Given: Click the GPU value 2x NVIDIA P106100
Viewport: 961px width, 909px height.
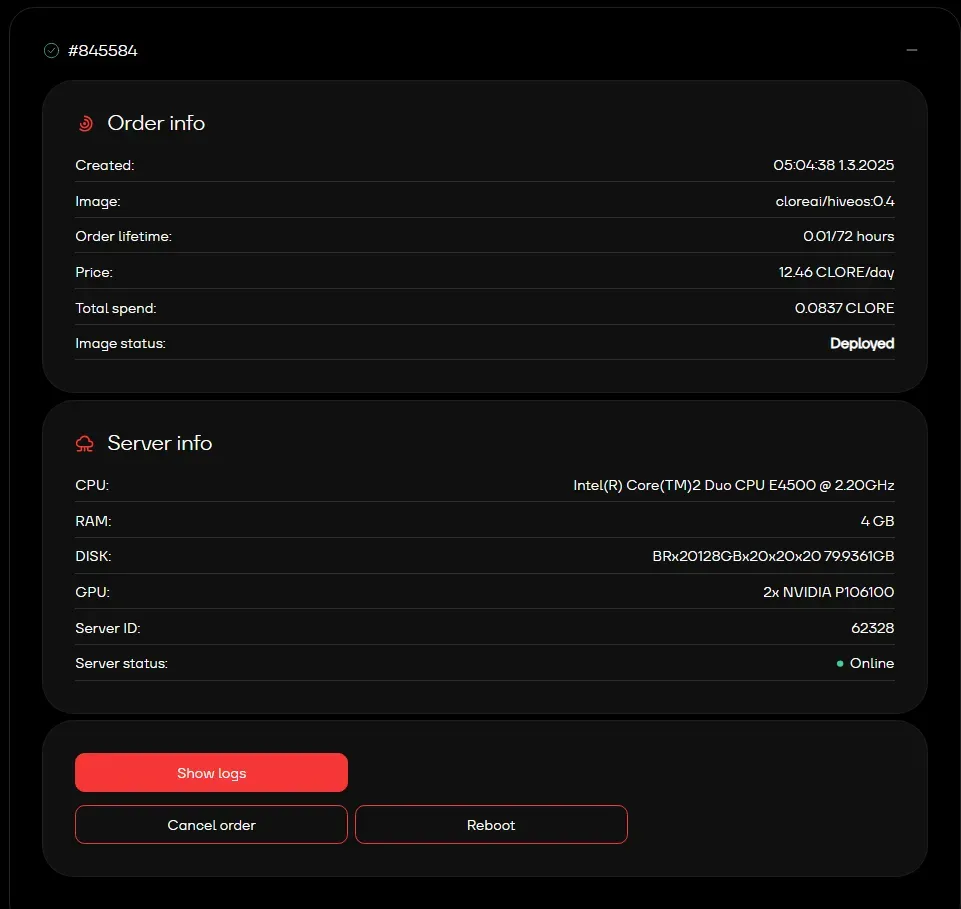Looking at the screenshot, I should [x=829, y=592].
